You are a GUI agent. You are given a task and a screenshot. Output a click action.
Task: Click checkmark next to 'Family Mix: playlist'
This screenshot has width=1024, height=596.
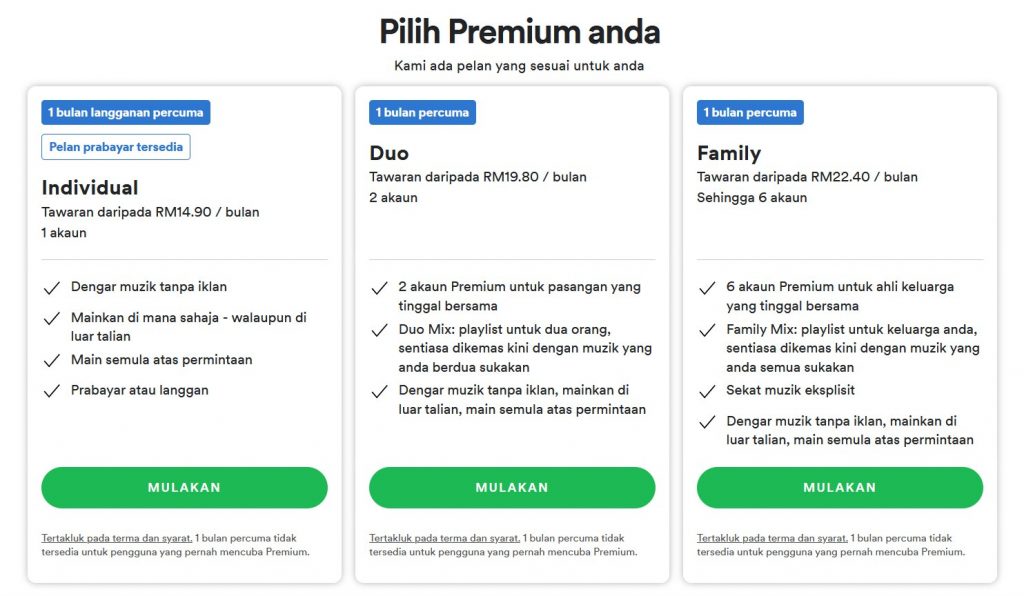(x=707, y=330)
